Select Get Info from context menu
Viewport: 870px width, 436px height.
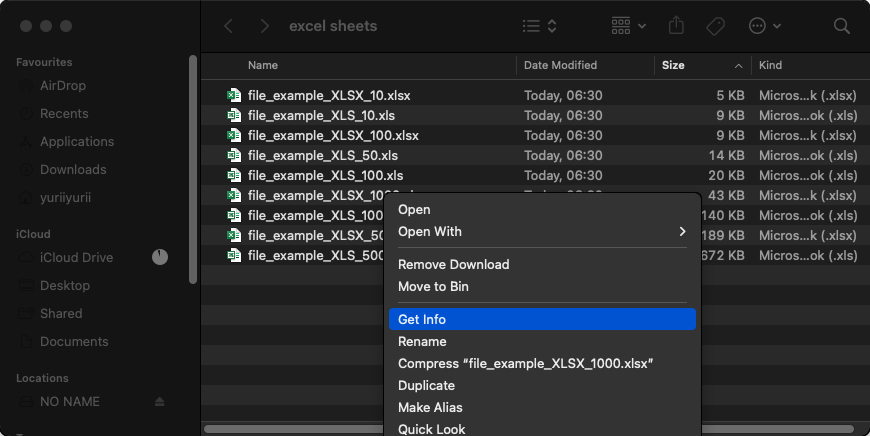tap(540, 319)
